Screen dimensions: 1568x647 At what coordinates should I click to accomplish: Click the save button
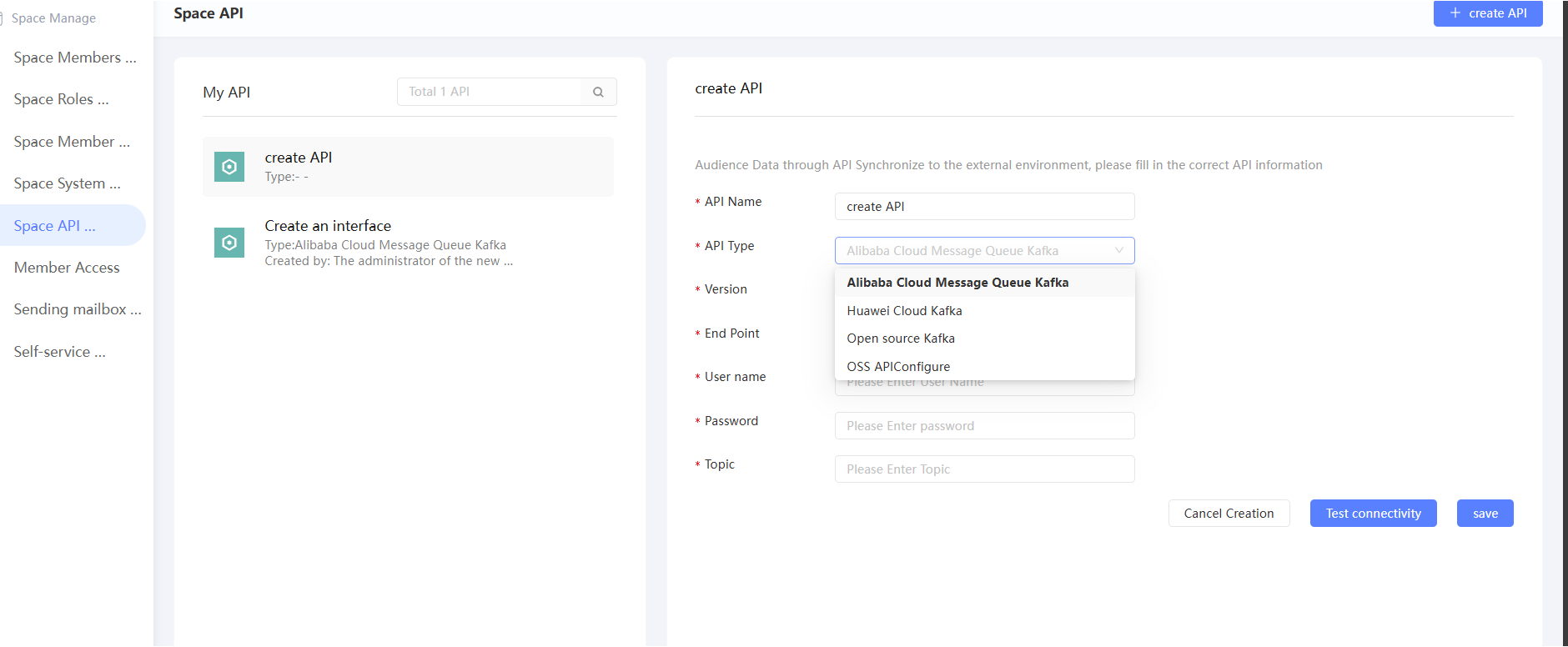pos(1485,514)
